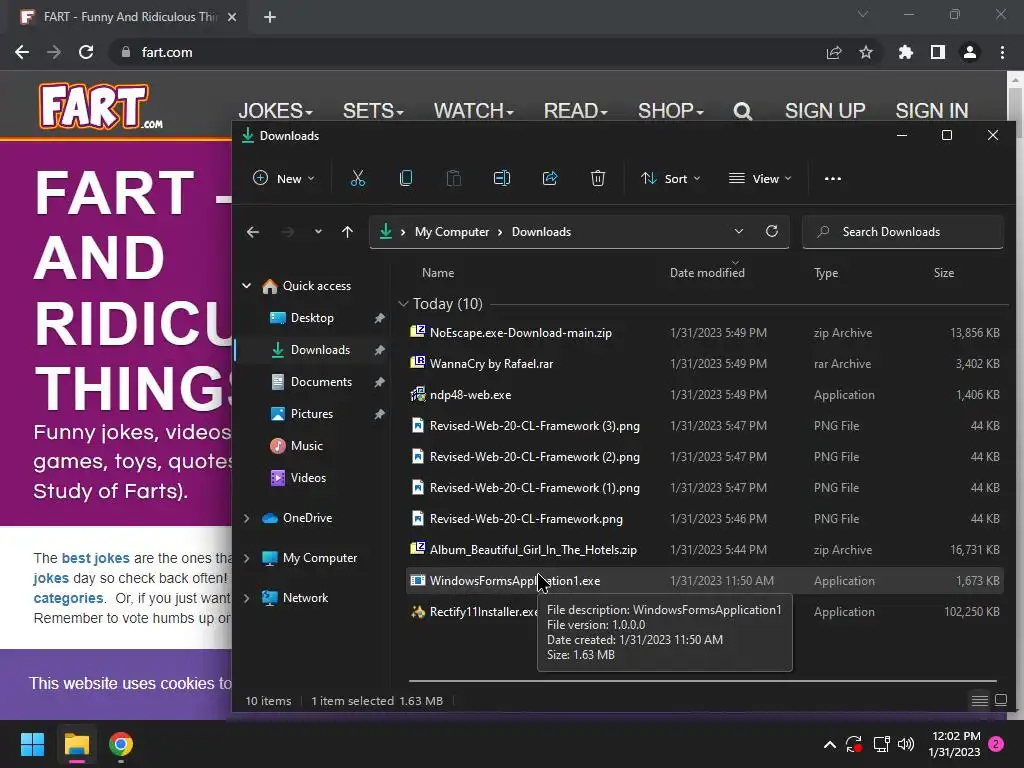Click SIGN UP on FART website
The image size is (1024, 768).
[825, 111]
